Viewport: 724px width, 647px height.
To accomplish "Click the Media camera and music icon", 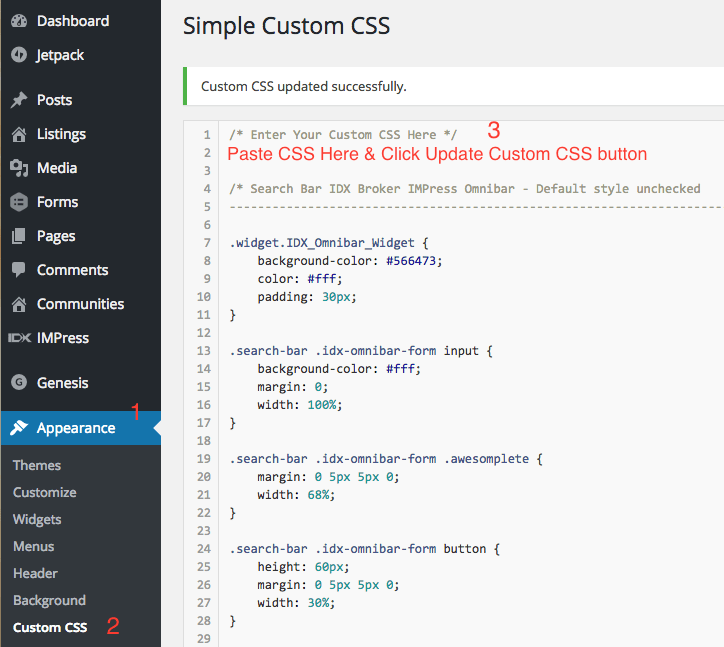I will (19, 168).
